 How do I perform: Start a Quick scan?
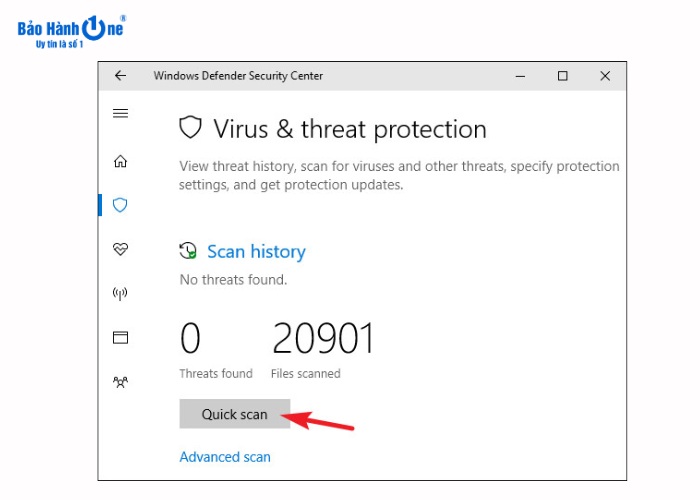tap(235, 414)
